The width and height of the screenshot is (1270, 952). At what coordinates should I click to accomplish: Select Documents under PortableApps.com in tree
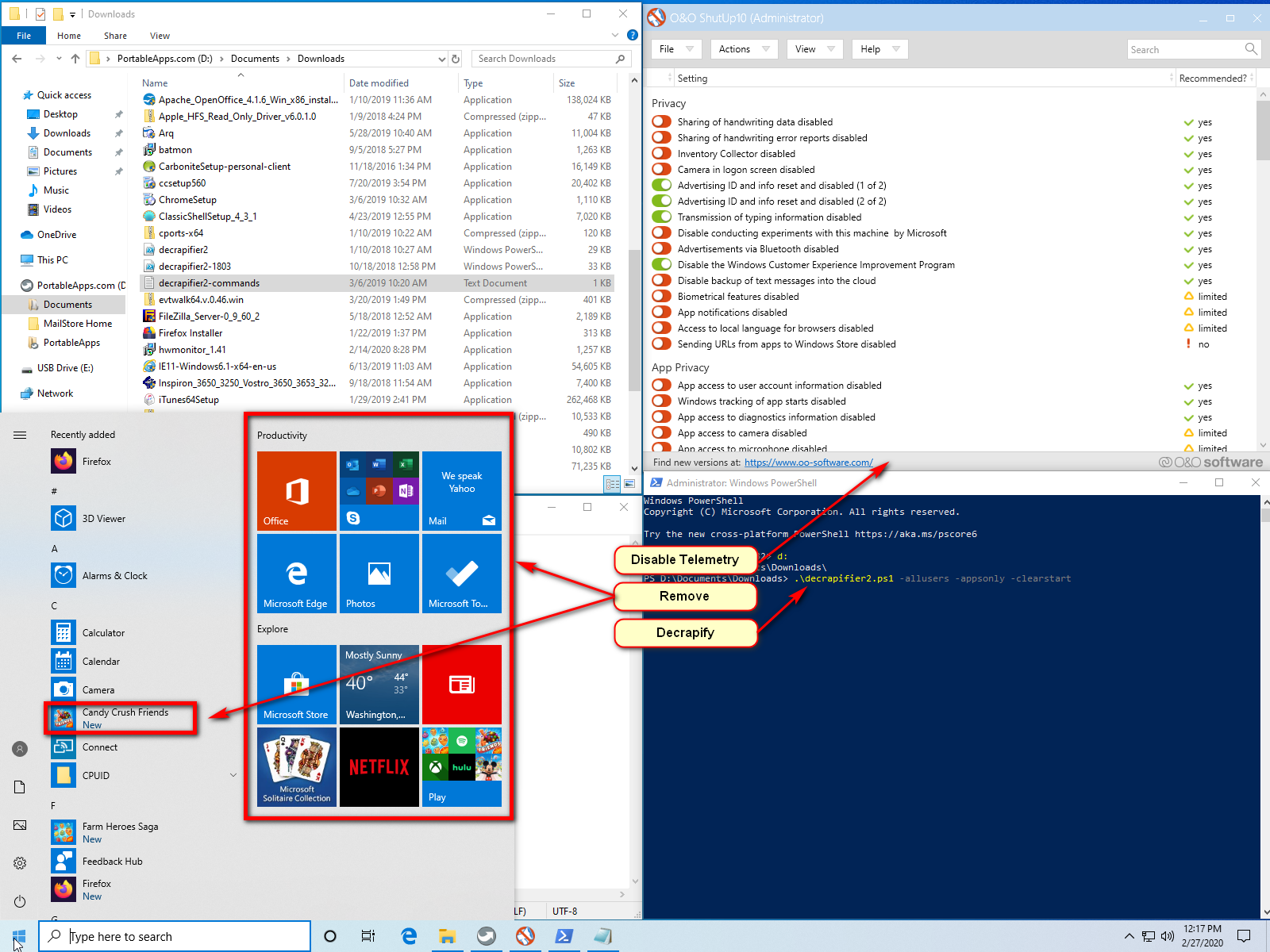click(67, 305)
